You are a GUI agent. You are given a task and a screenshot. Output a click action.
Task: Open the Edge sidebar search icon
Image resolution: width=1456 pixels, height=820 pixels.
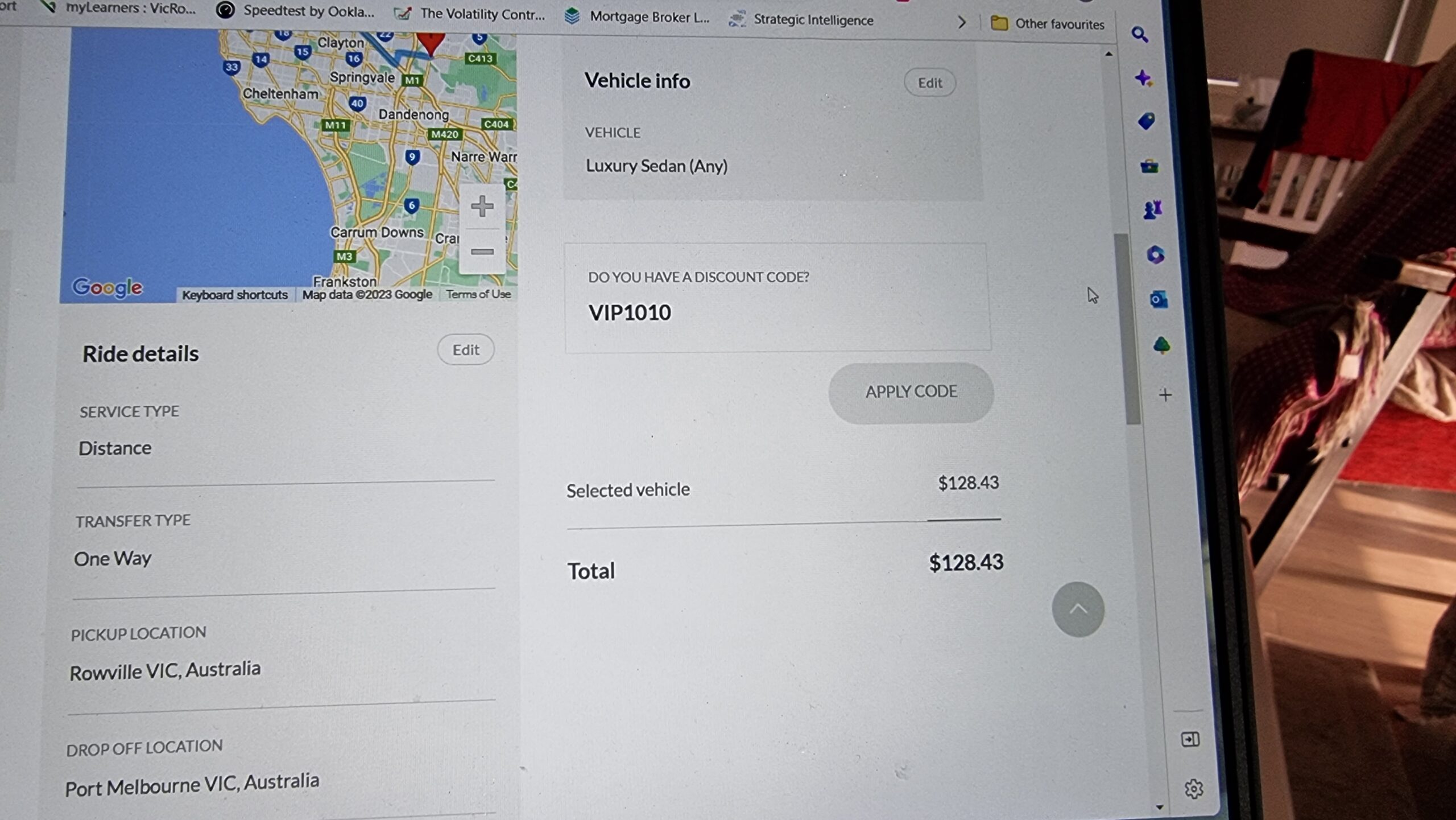(x=1139, y=35)
